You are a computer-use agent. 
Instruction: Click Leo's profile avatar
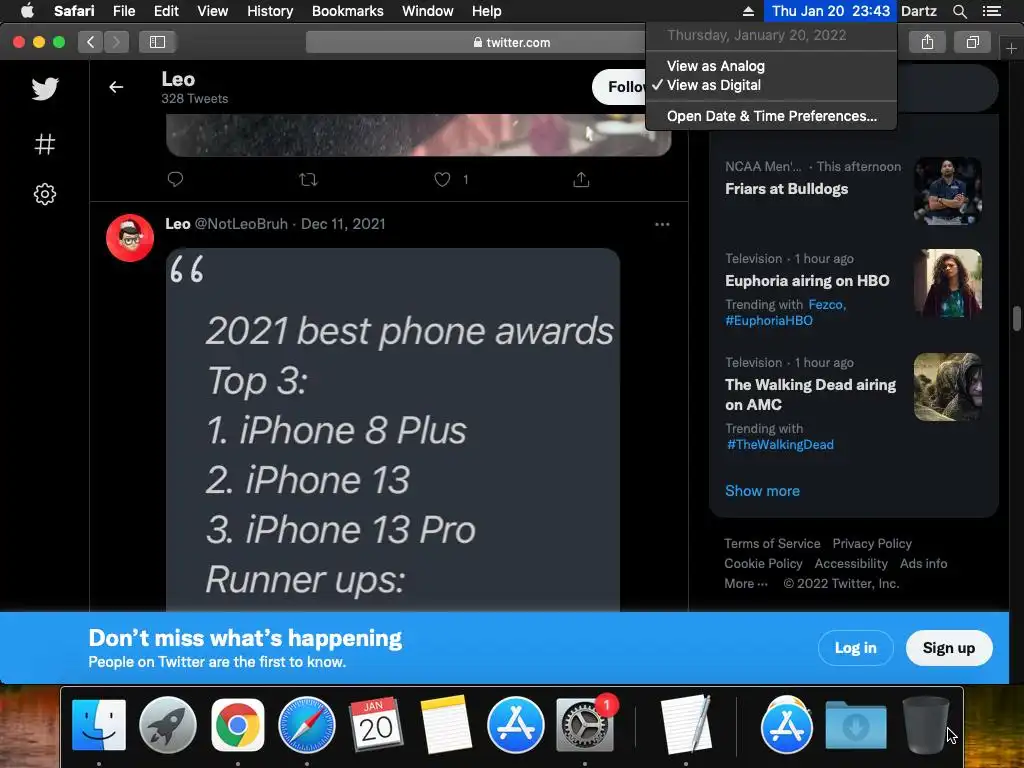tap(130, 238)
